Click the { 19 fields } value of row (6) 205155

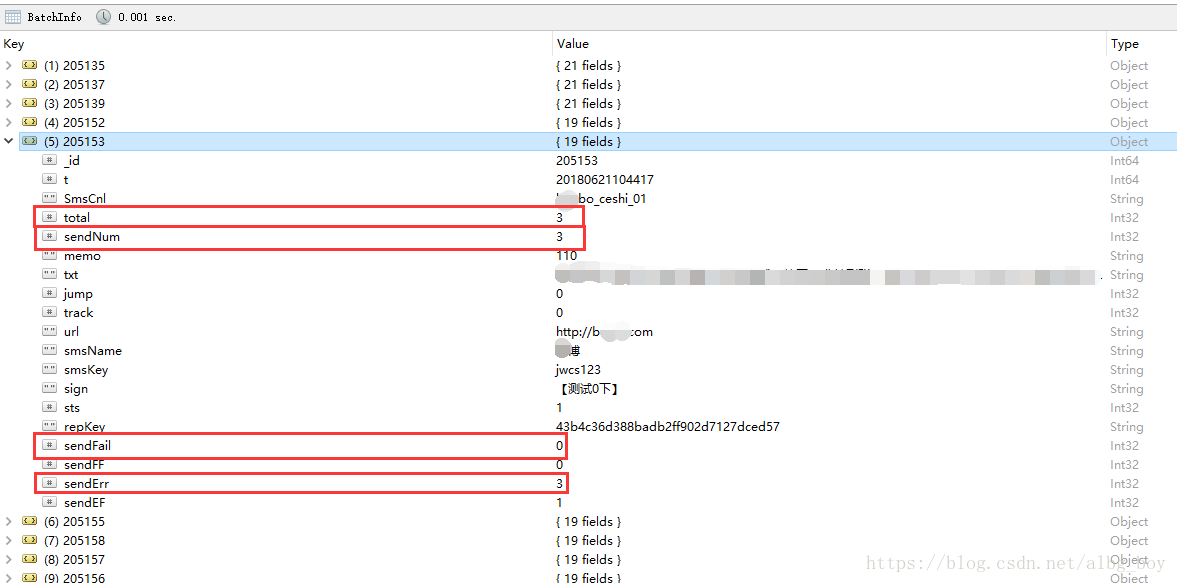click(x=588, y=521)
